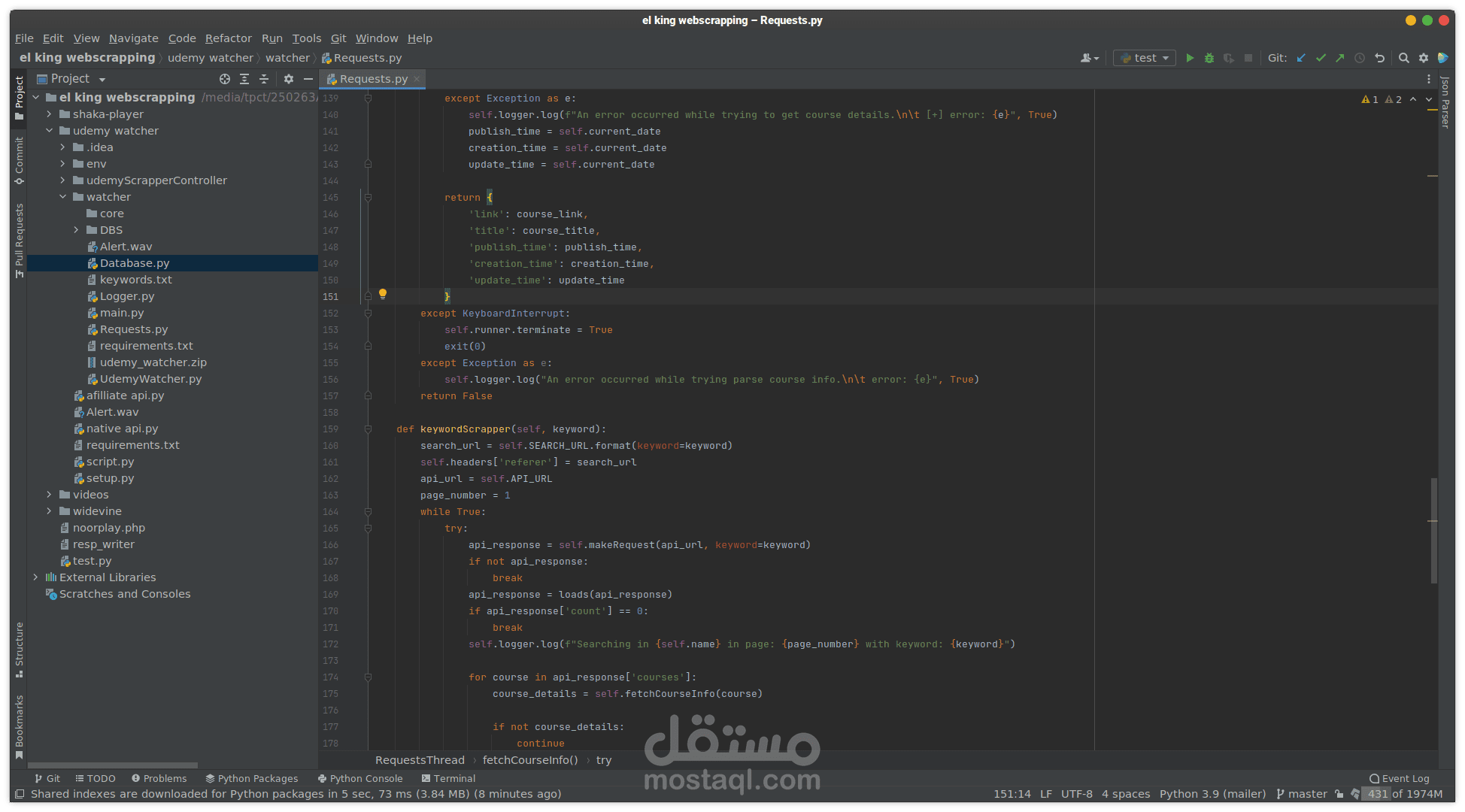Collapse all nodes in the Project panel
This screenshot has width=1465, height=812.
[264, 79]
